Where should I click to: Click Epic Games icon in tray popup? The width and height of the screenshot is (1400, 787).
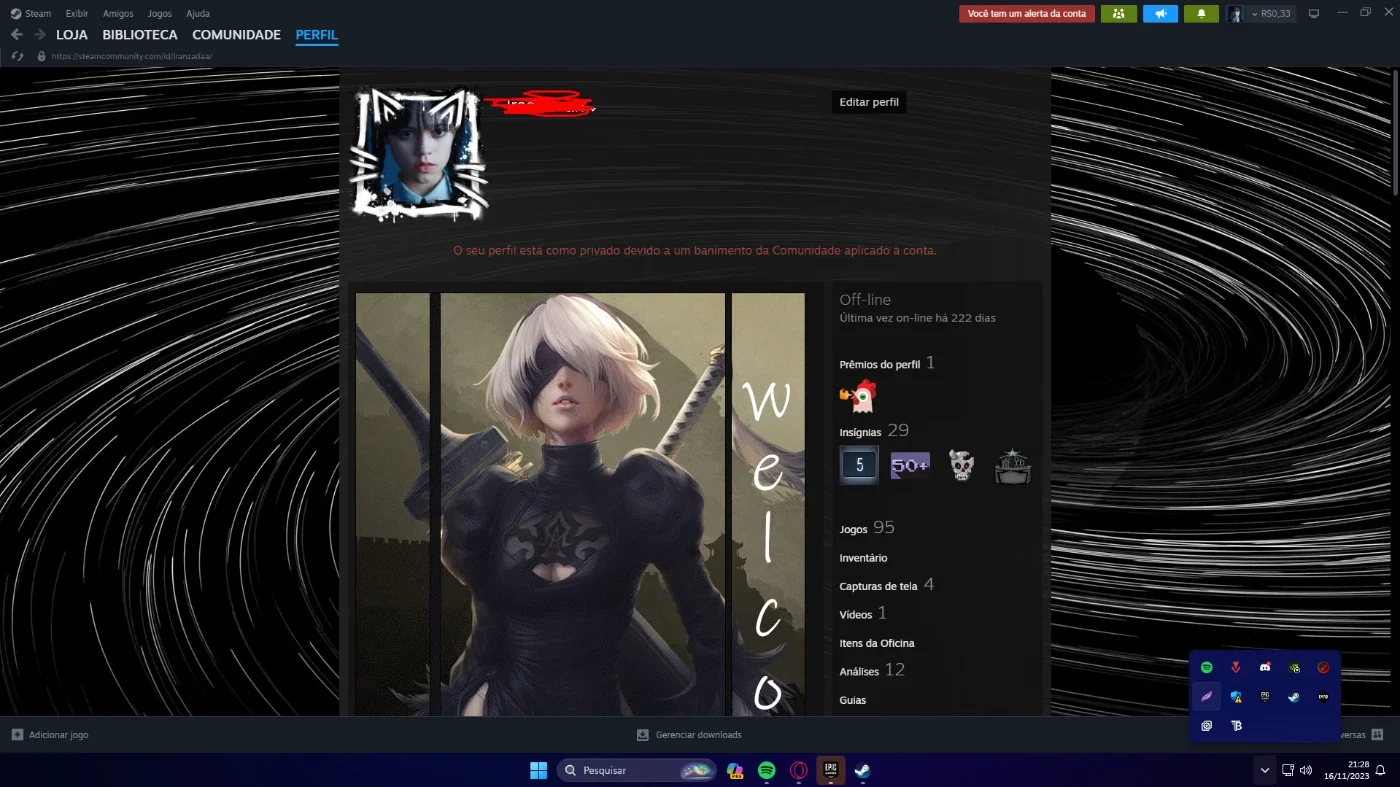pyautogui.click(x=1265, y=696)
